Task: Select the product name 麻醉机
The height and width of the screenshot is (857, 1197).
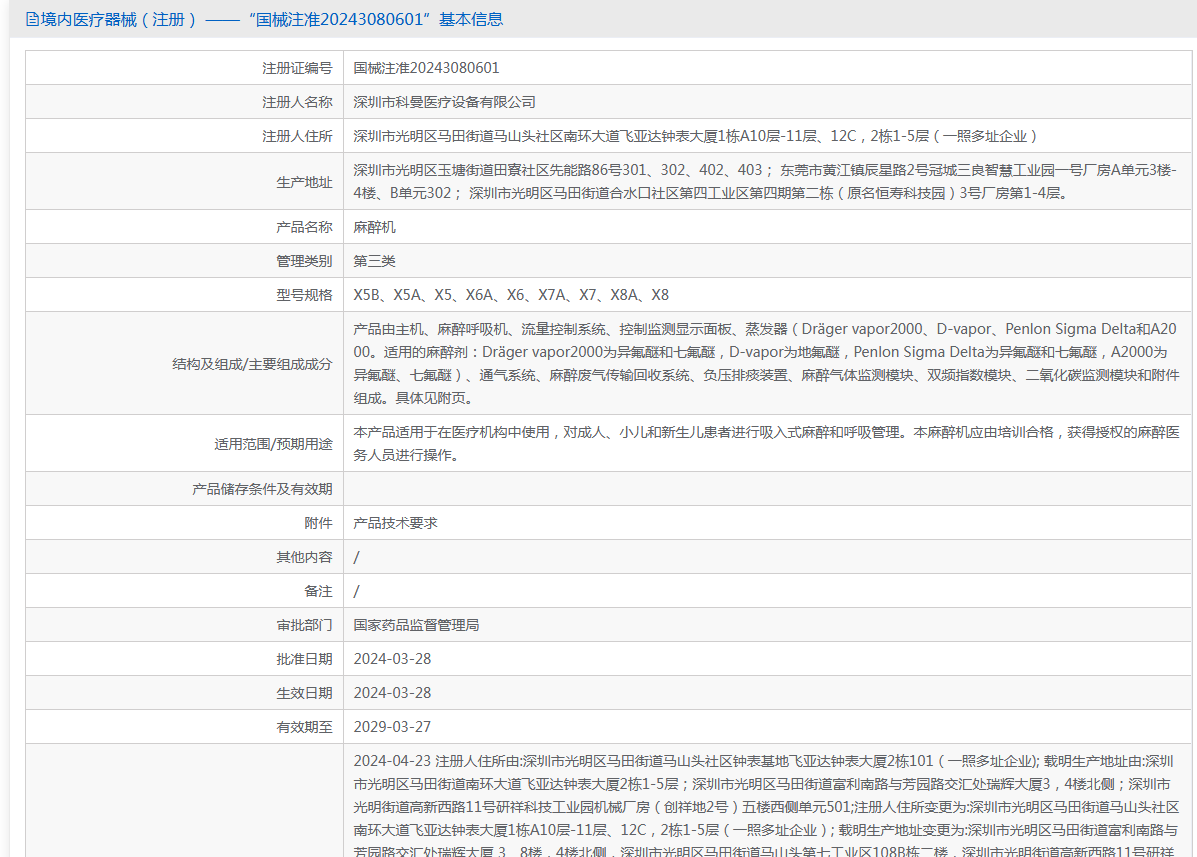Action: 374,227
